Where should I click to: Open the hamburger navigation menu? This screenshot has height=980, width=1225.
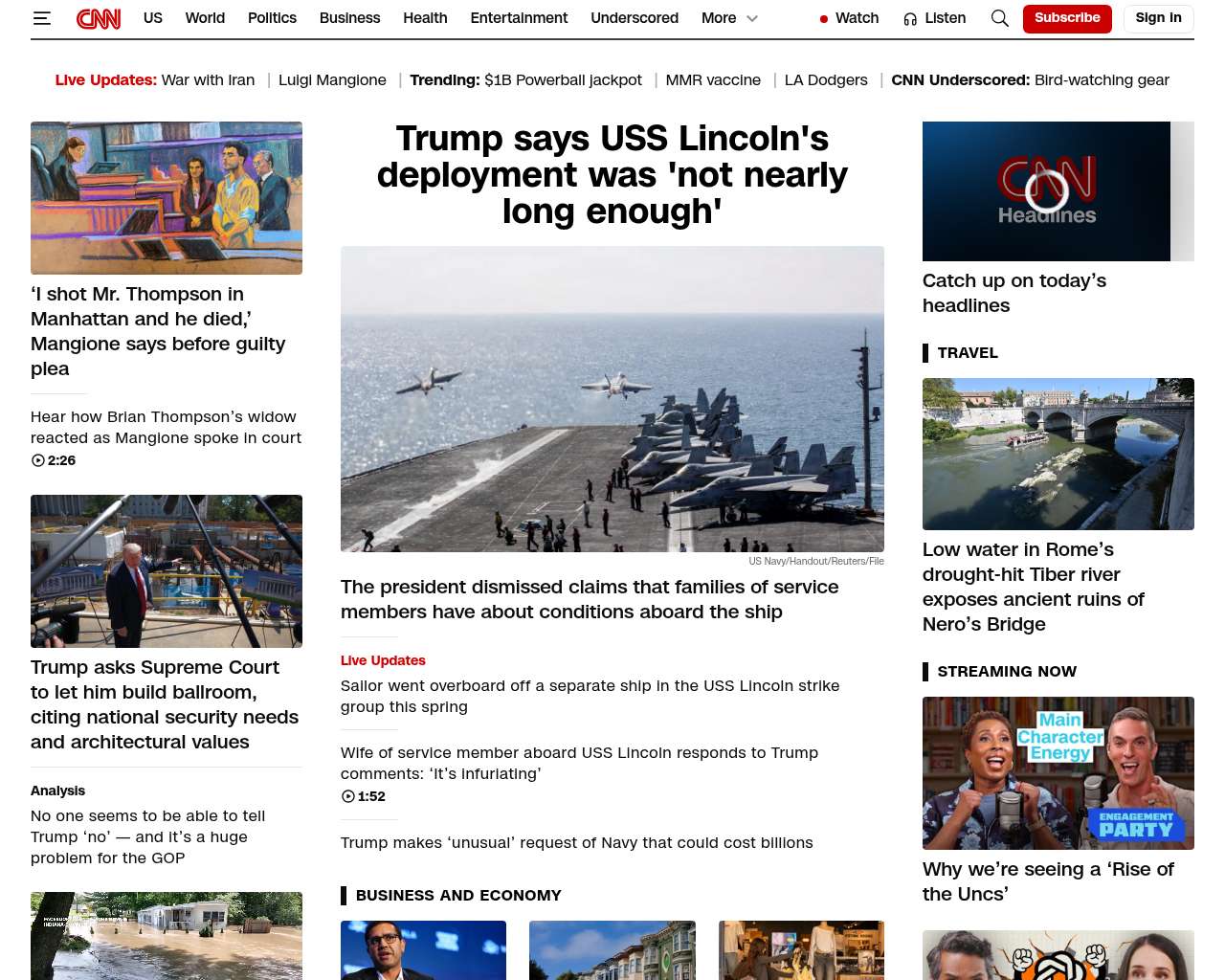[41, 18]
